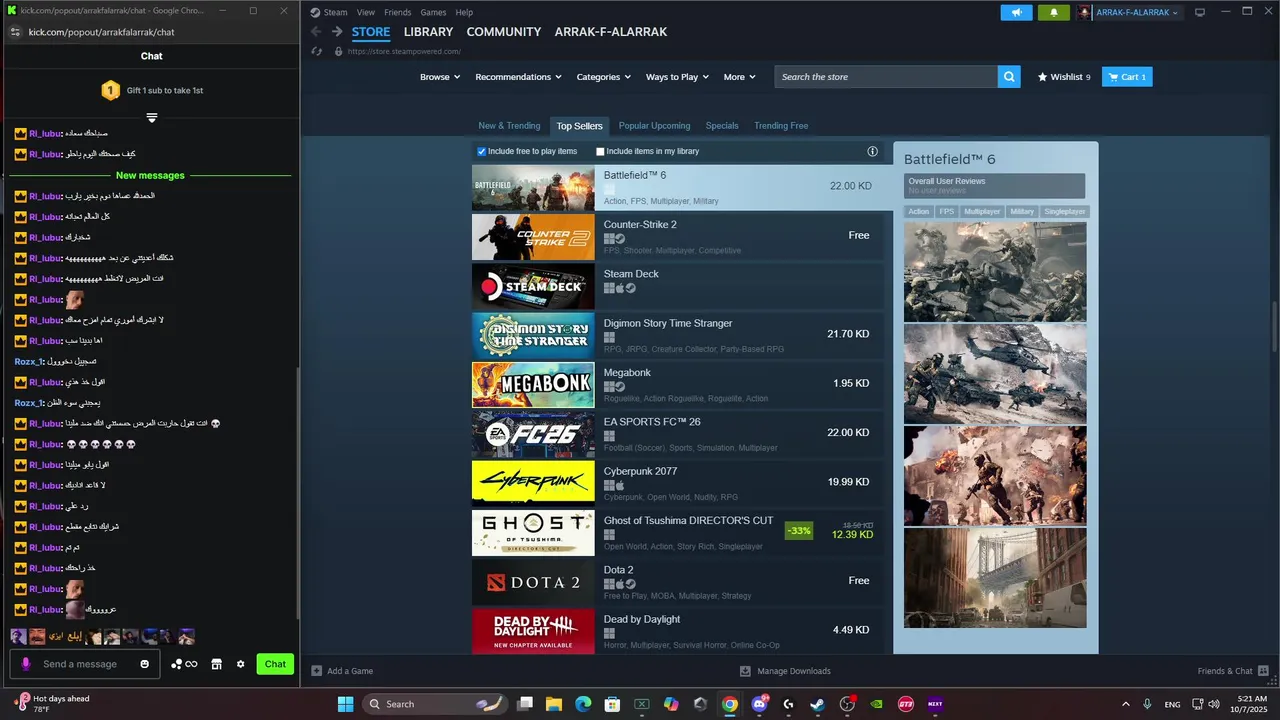Toggle Include items in my library checkbox

[x=600, y=152]
